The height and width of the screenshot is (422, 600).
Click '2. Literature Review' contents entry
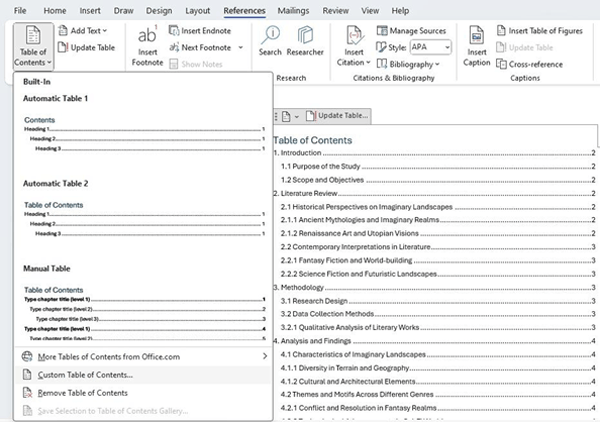[x=434, y=193]
